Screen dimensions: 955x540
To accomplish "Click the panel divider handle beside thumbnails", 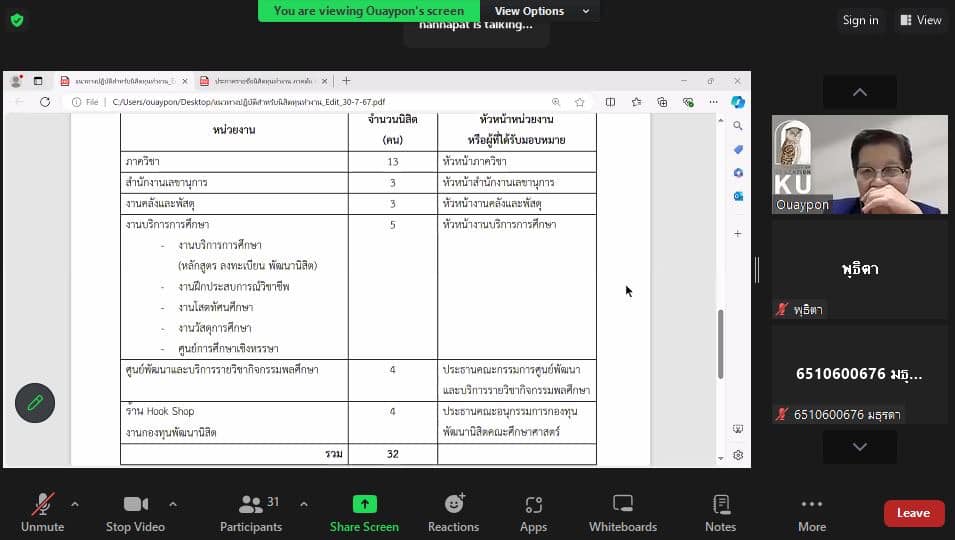I will coord(756,270).
